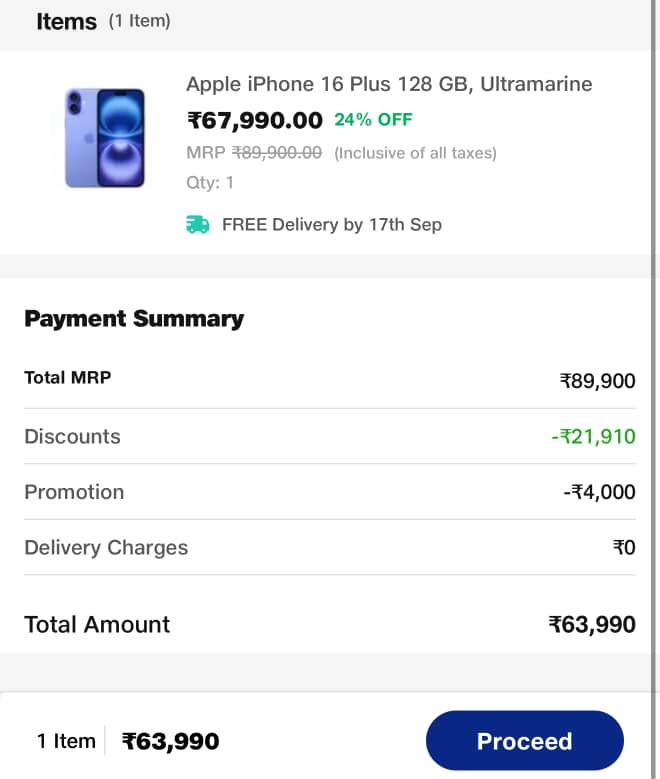Click FREE Delivery by 17th Sep text
This screenshot has height=779, width=660.
point(331,225)
